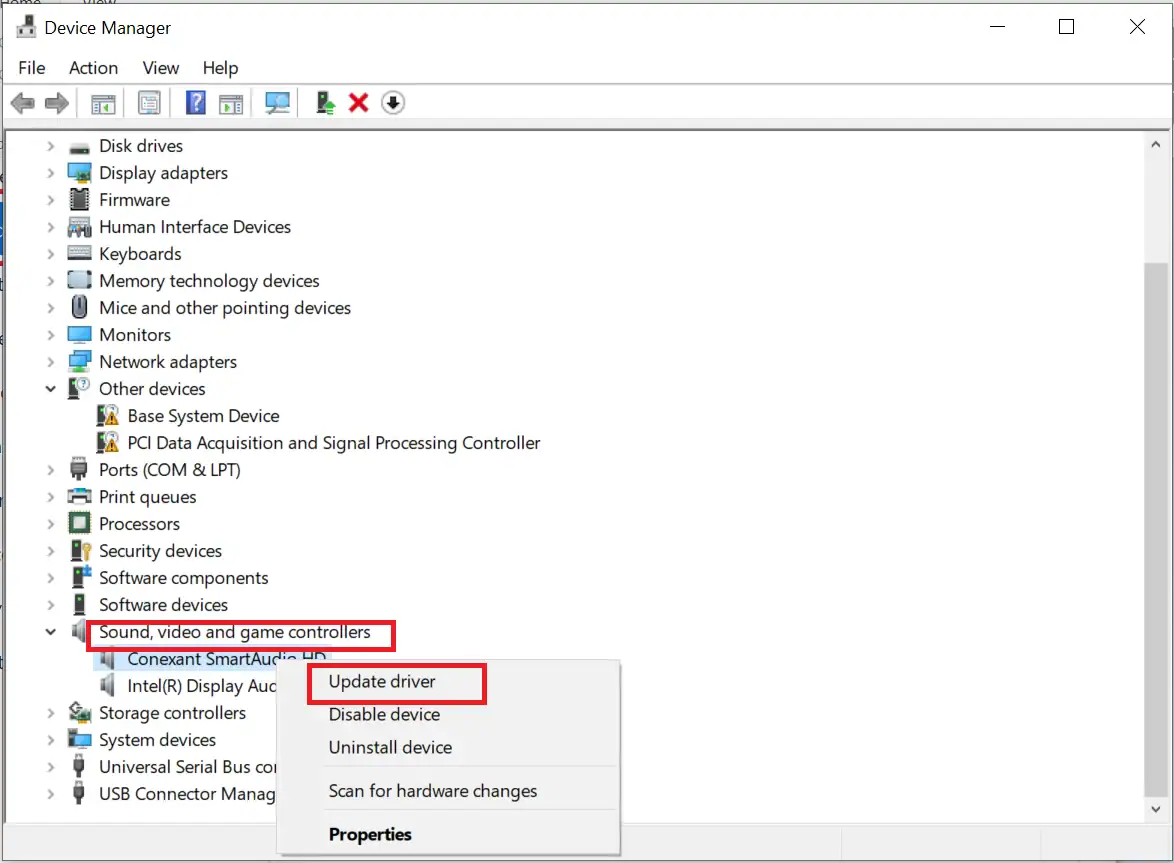Open the View menu
Image resolution: width=1174 pixels, height=863 pixels.
pyautogui.click(x=160, y=68)
